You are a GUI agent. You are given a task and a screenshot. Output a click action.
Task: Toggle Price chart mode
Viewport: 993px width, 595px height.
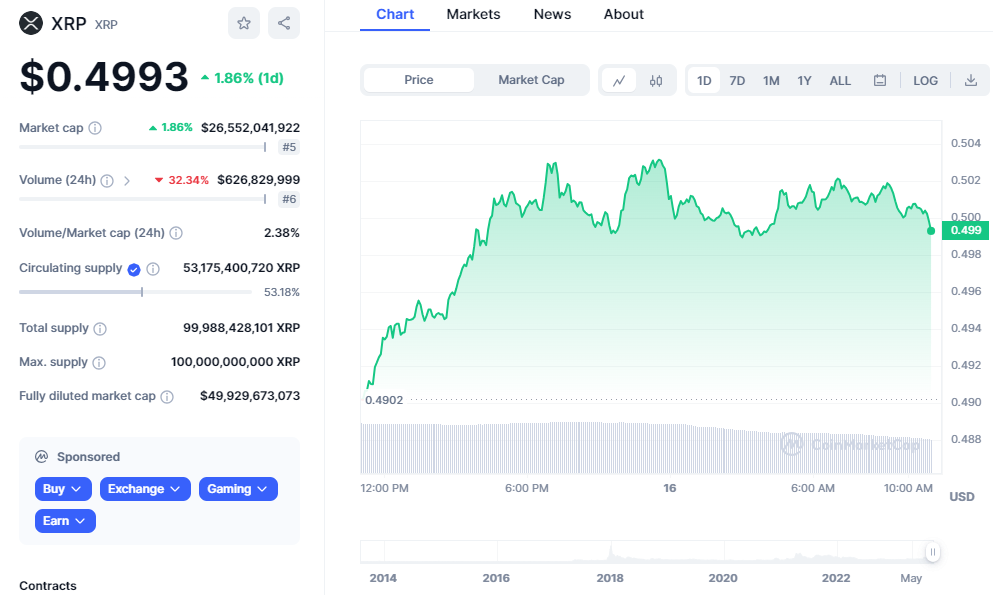[419, 80]
